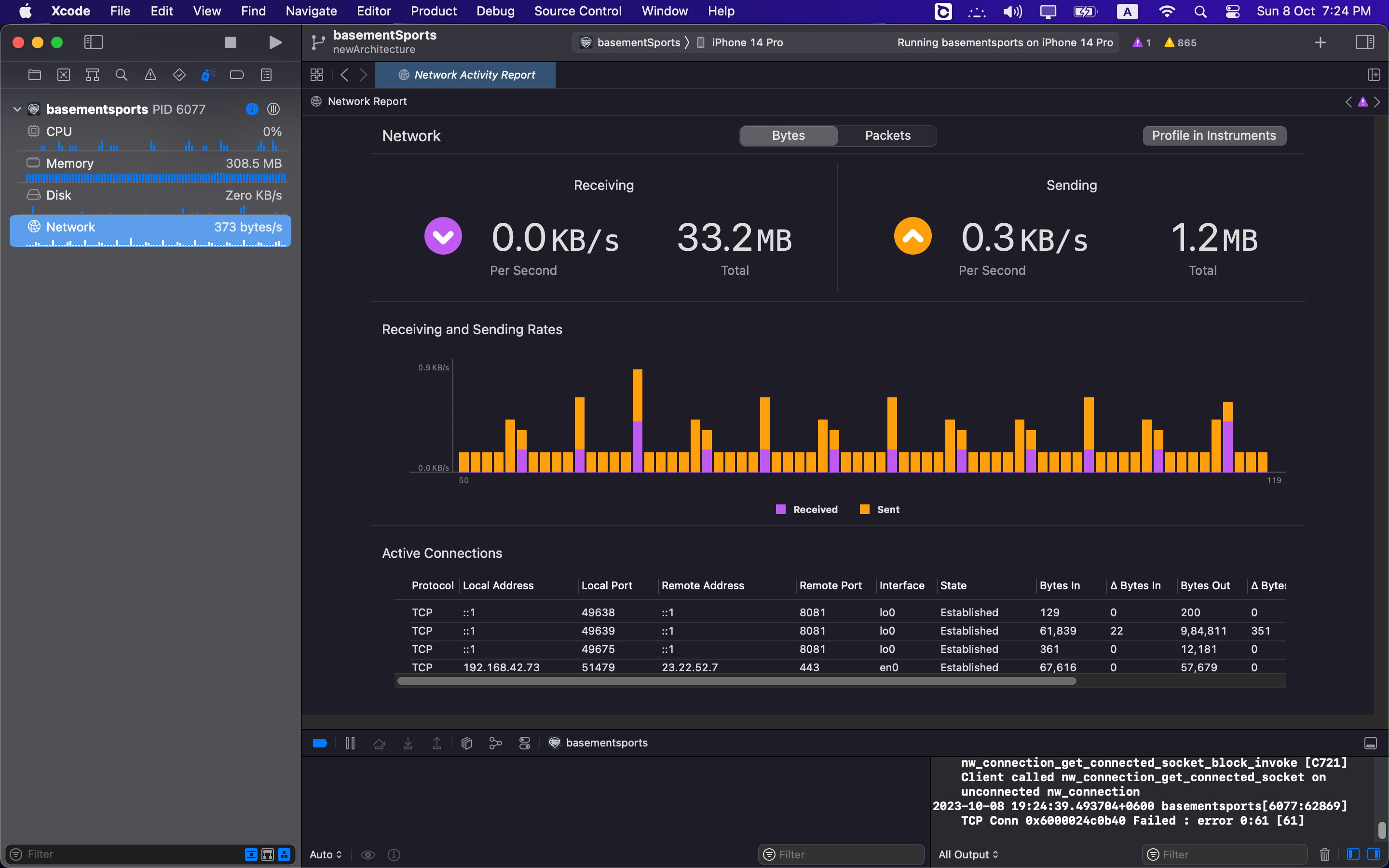
Task: Open the Auto variables scope dropdown
Action: pyautogui.click(x=326, y=854)
